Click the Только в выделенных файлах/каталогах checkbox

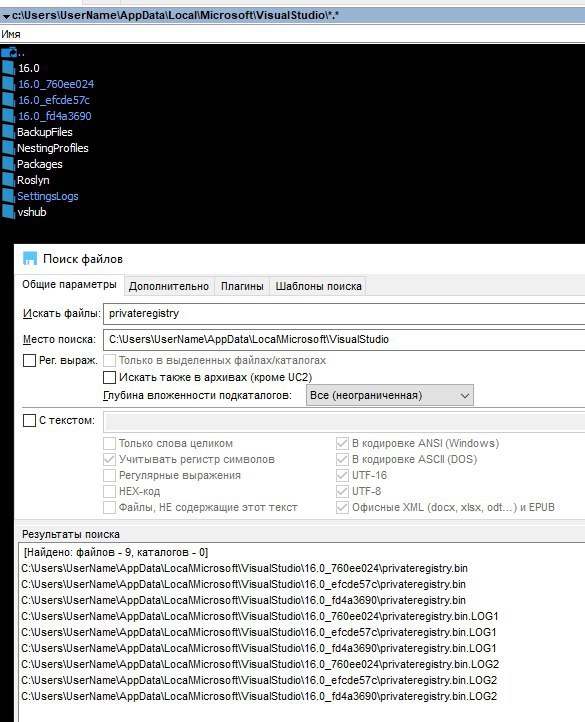(109, 361)
